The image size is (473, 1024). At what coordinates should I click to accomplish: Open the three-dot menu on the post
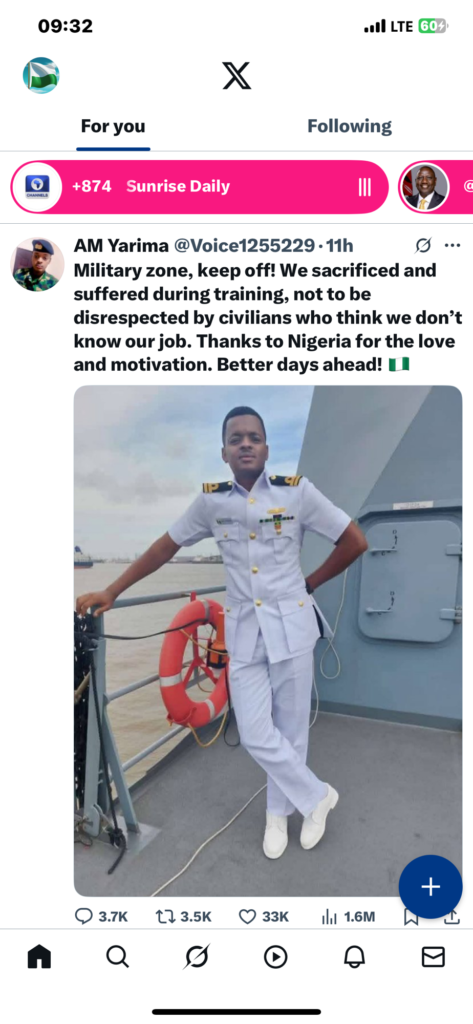coord(452,246)
